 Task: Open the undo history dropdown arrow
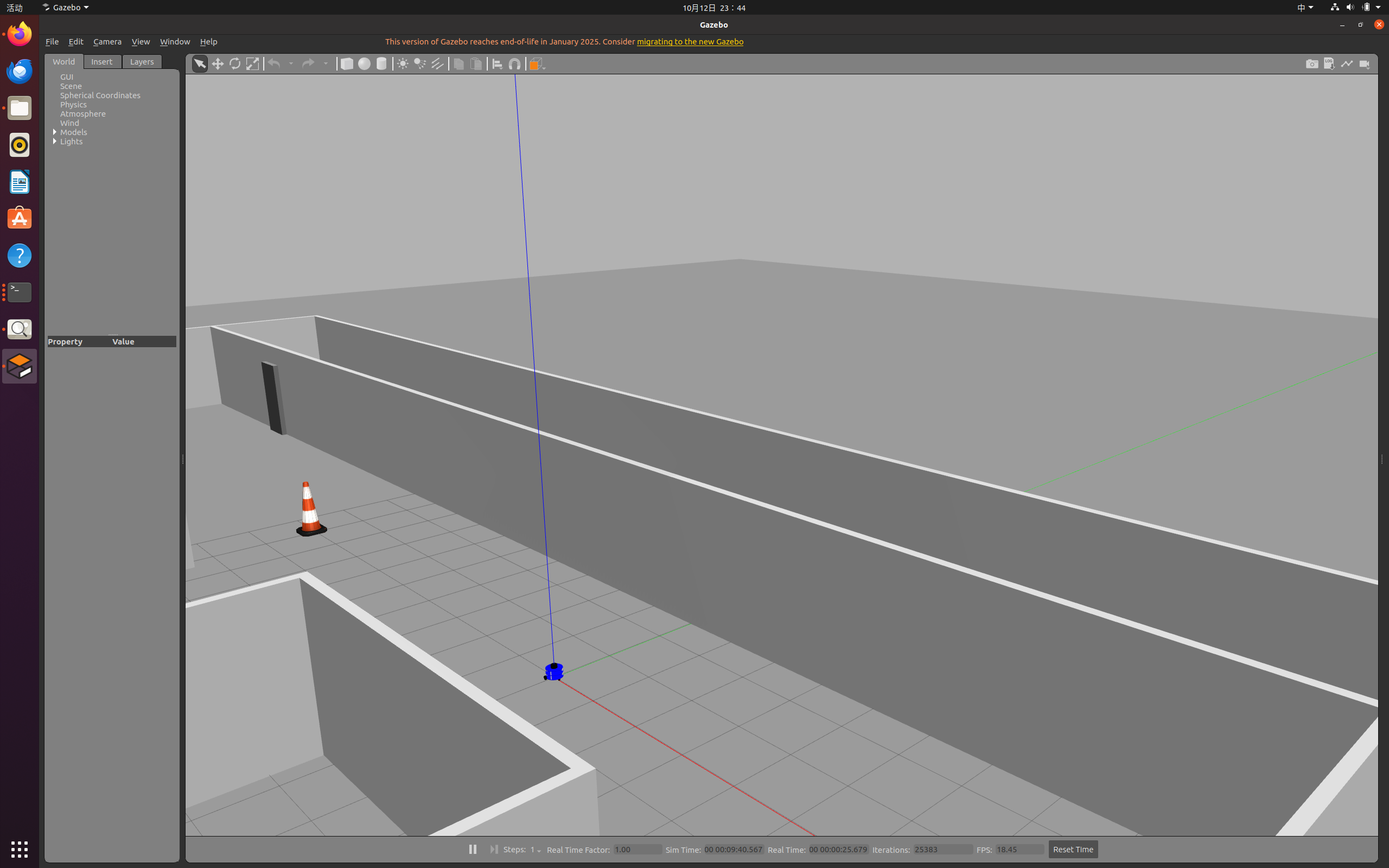[291, 63]
